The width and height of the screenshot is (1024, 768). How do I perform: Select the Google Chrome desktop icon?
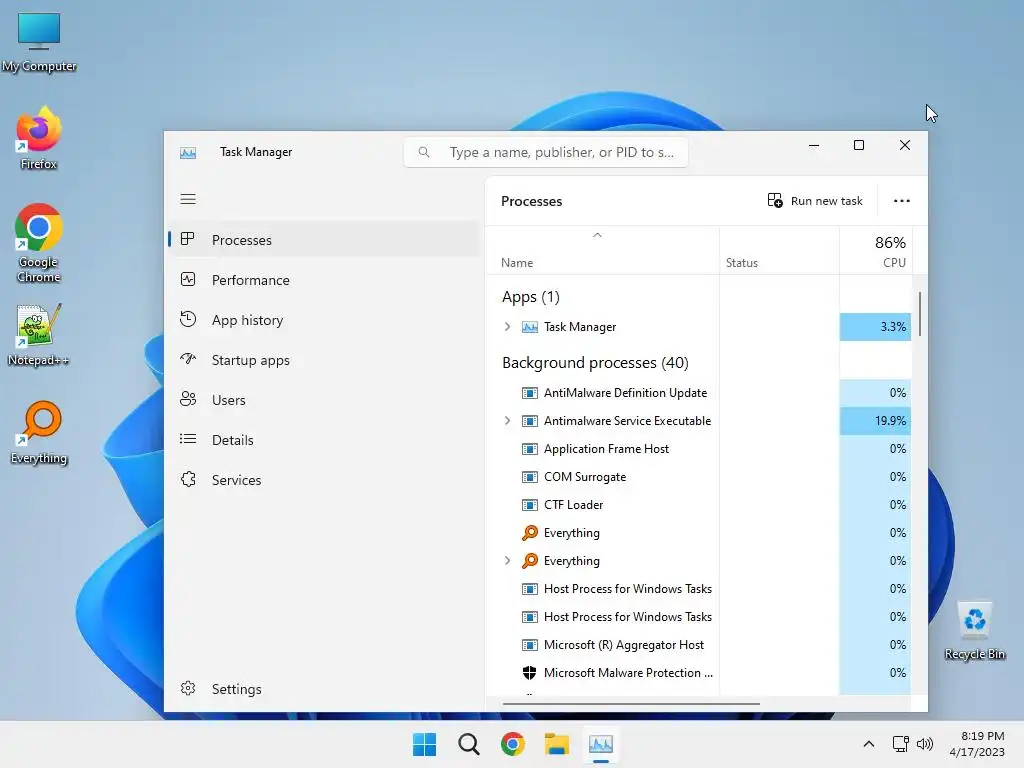(39, 243)
